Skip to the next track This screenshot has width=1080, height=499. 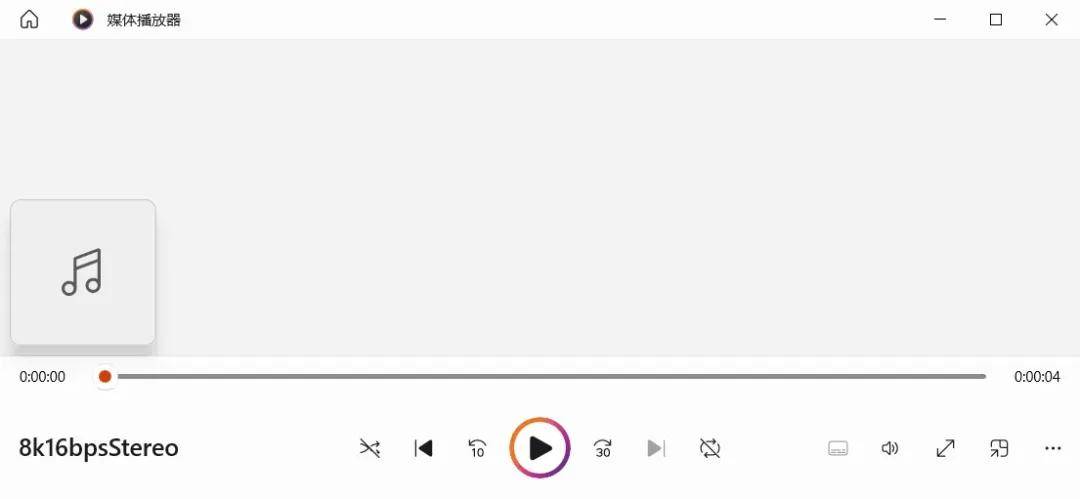[x=656, y=449]
